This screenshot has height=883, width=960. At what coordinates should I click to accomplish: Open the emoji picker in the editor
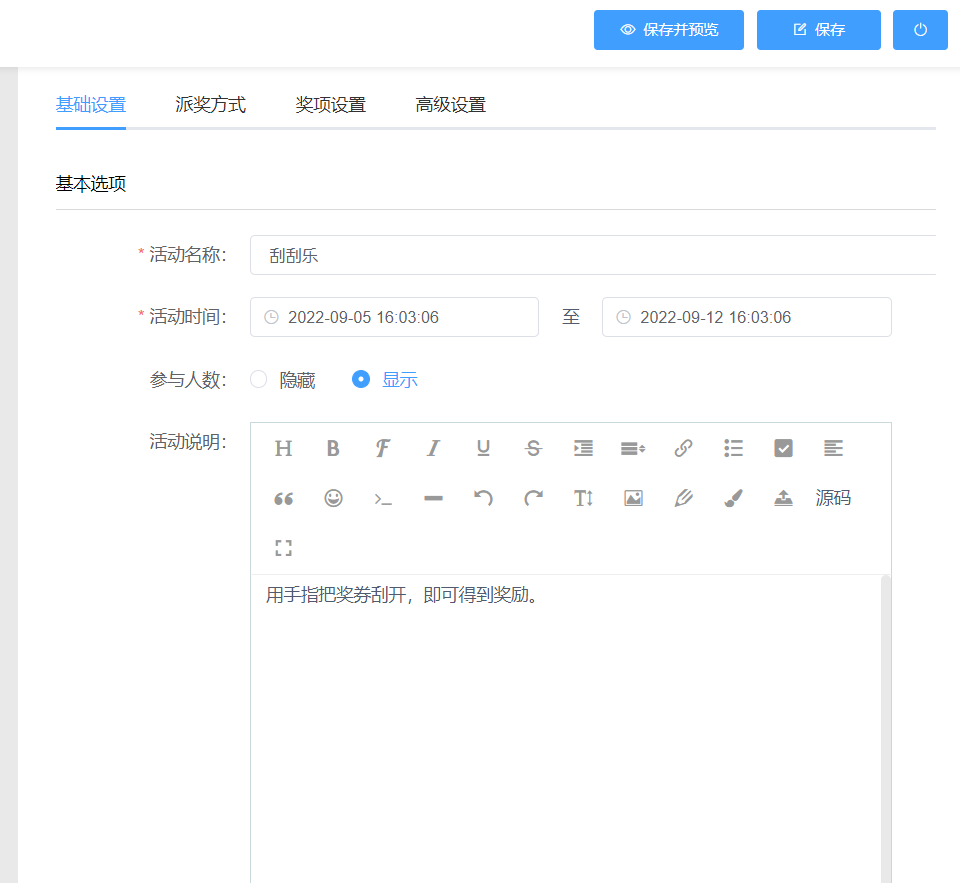333,498
